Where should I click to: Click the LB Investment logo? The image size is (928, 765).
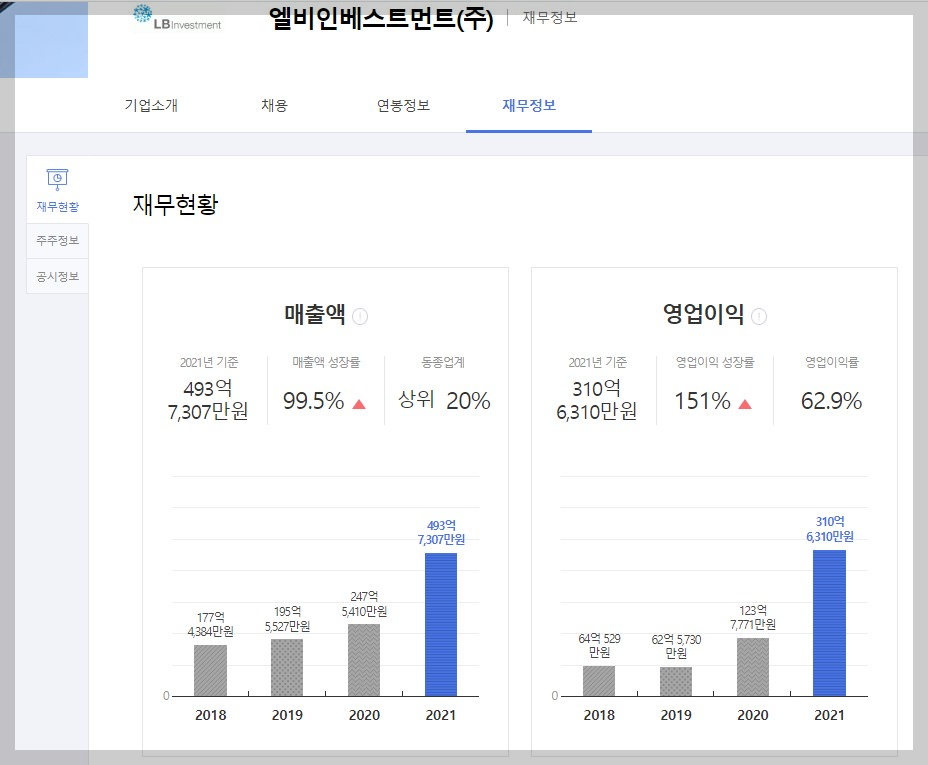coord(177,18)
